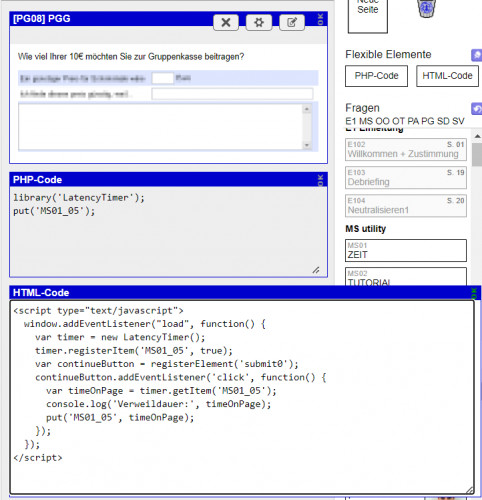Click into the large PG08 textarea

[x=161, y=127]
